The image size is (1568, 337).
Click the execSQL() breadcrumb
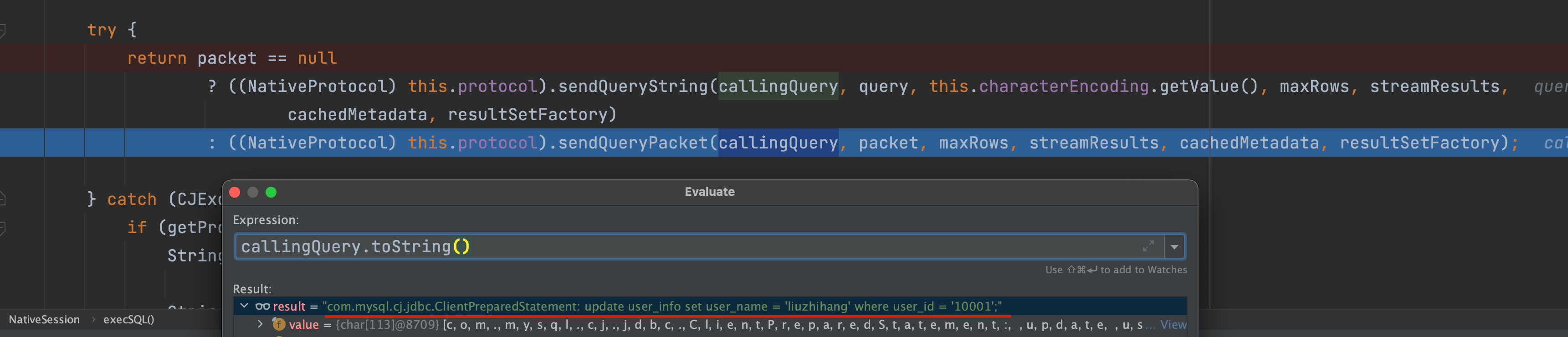pos(128,319)
